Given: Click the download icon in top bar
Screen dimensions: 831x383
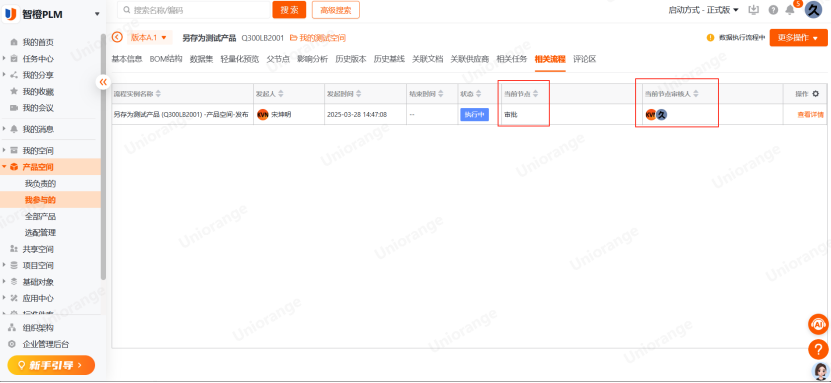Looking at the screenshot, I should tap(754, 10).
